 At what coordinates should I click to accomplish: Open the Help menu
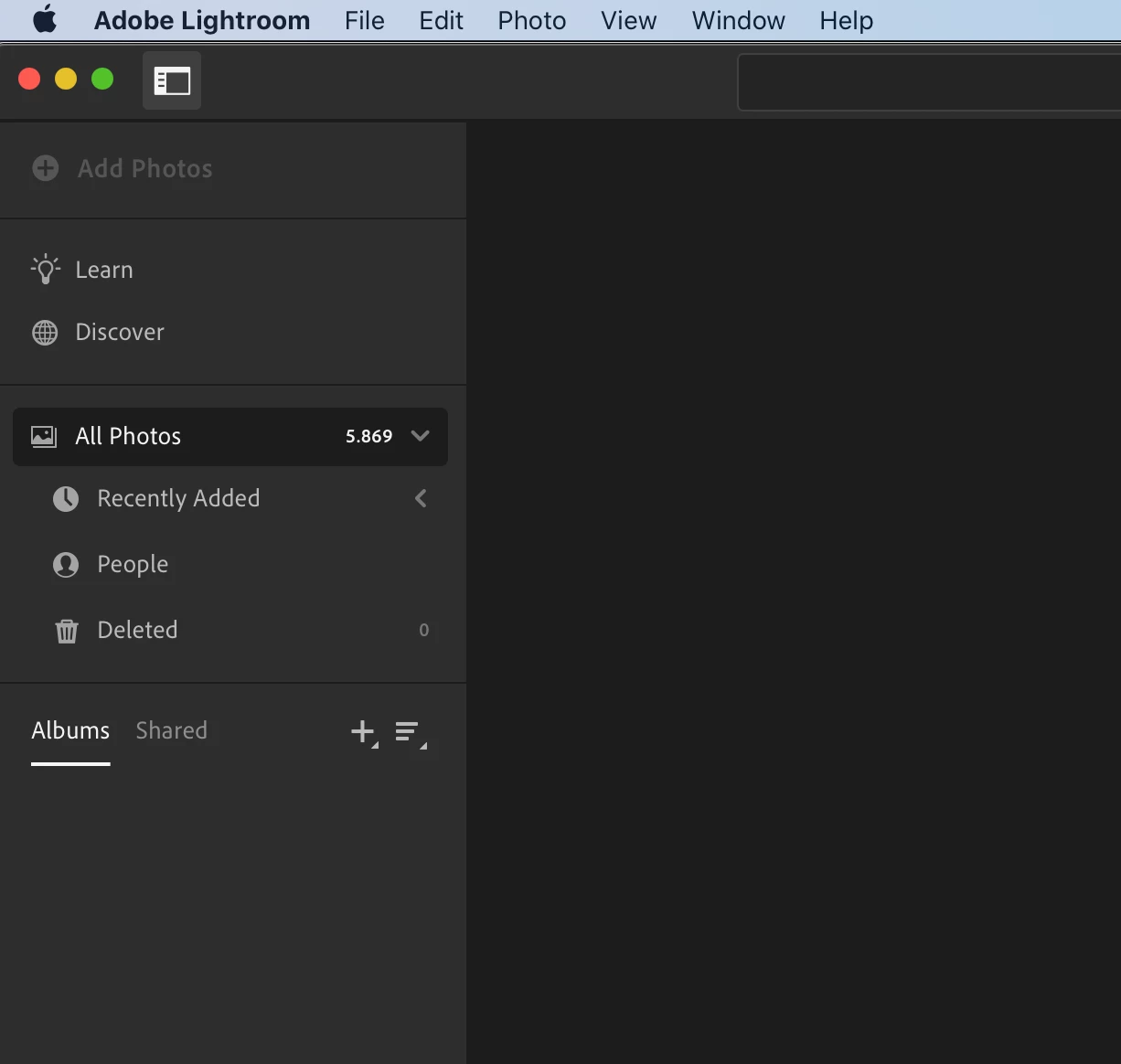coord(847,20)
